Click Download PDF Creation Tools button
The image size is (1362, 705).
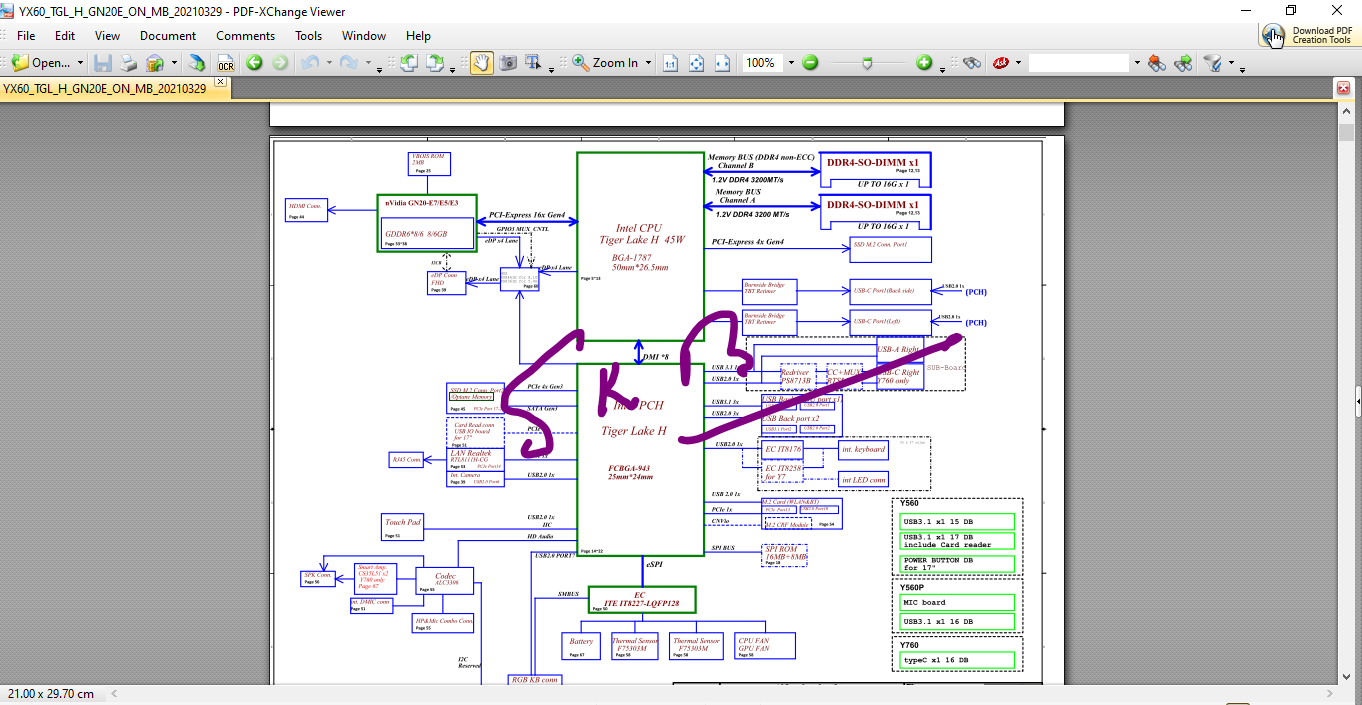(x=1310, y=35)
